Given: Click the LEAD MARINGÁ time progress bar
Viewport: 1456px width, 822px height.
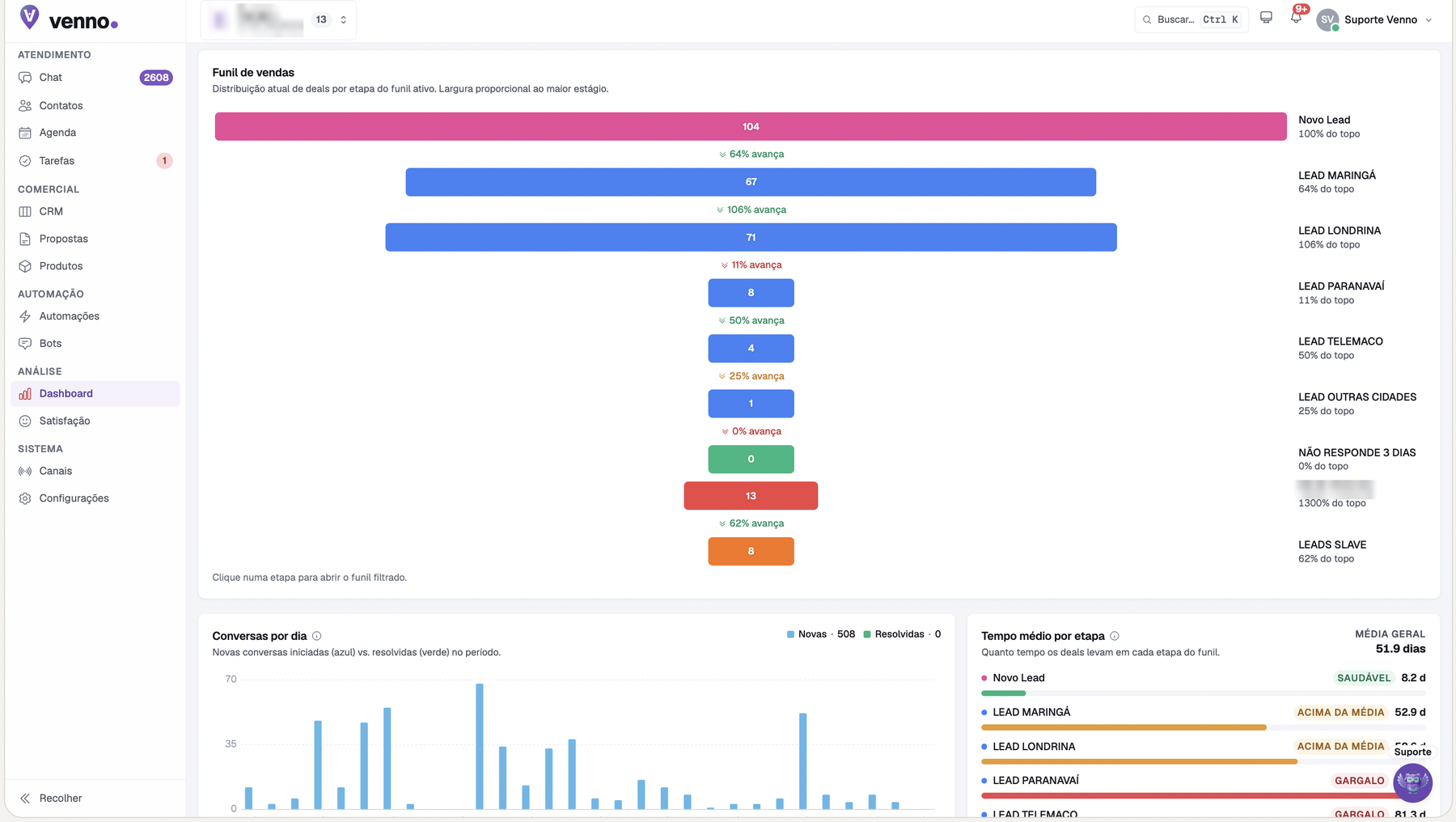Looking at the screenshot, I should (x=1204, y=727).
